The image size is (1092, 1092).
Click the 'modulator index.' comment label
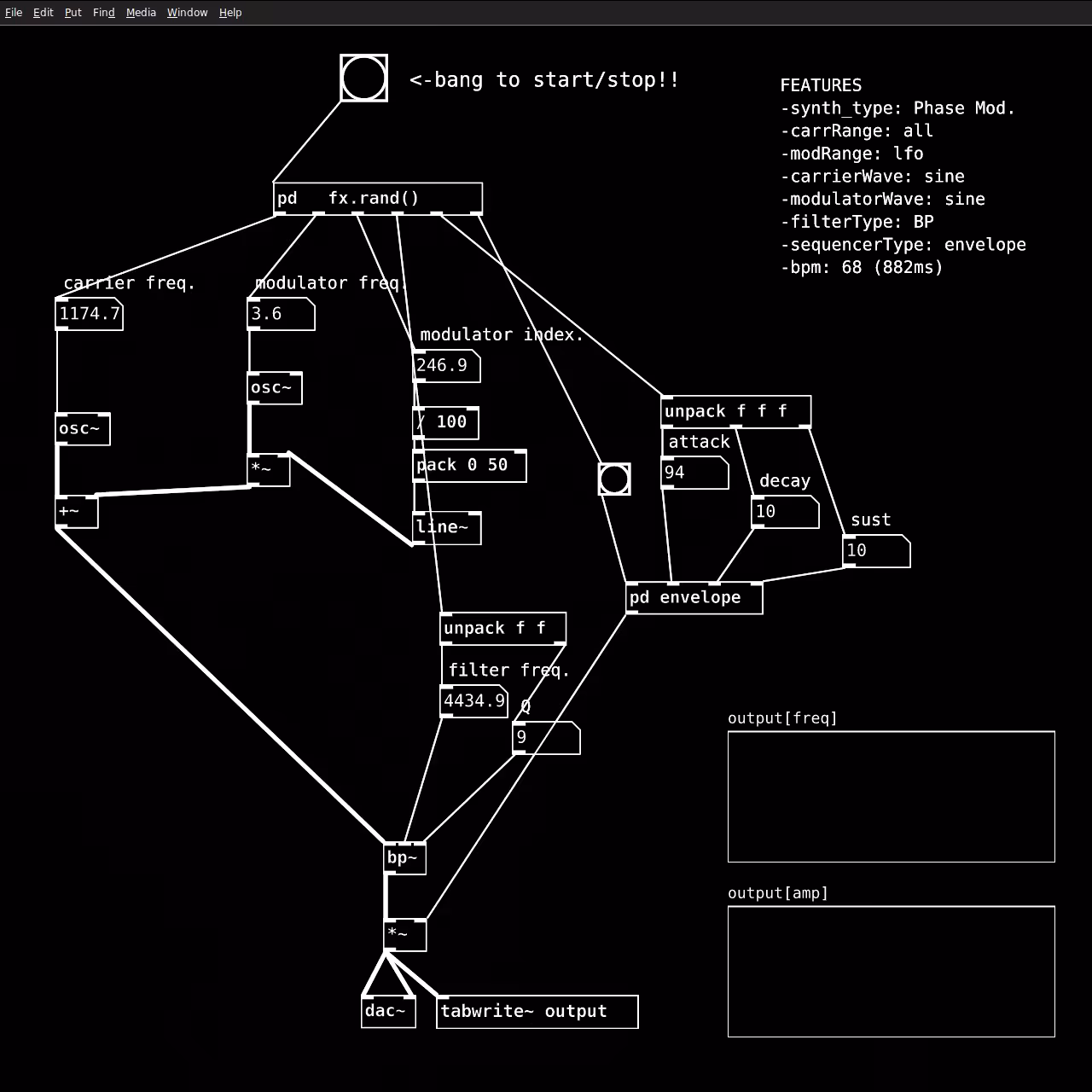(502, 334)
